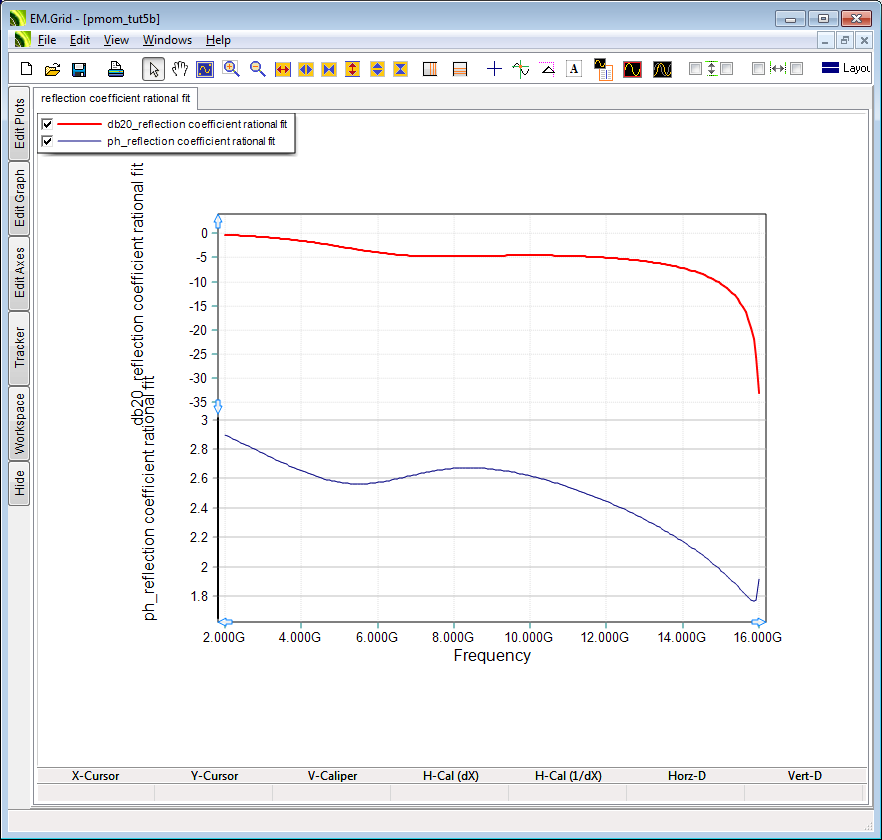Screen dimensions: 882x840
Task: Expand the Edit Axes side panel
Action: [19, 272]
